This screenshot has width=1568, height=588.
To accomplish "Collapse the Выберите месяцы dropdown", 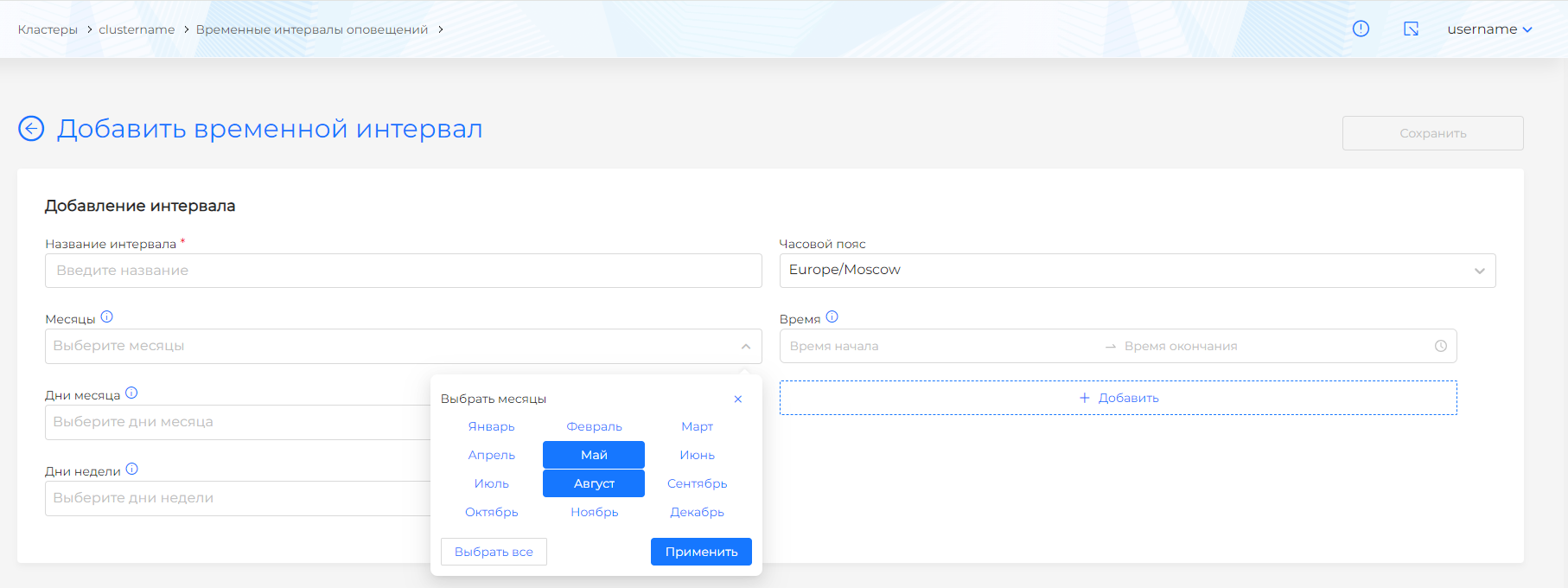I will coord(745,346).
